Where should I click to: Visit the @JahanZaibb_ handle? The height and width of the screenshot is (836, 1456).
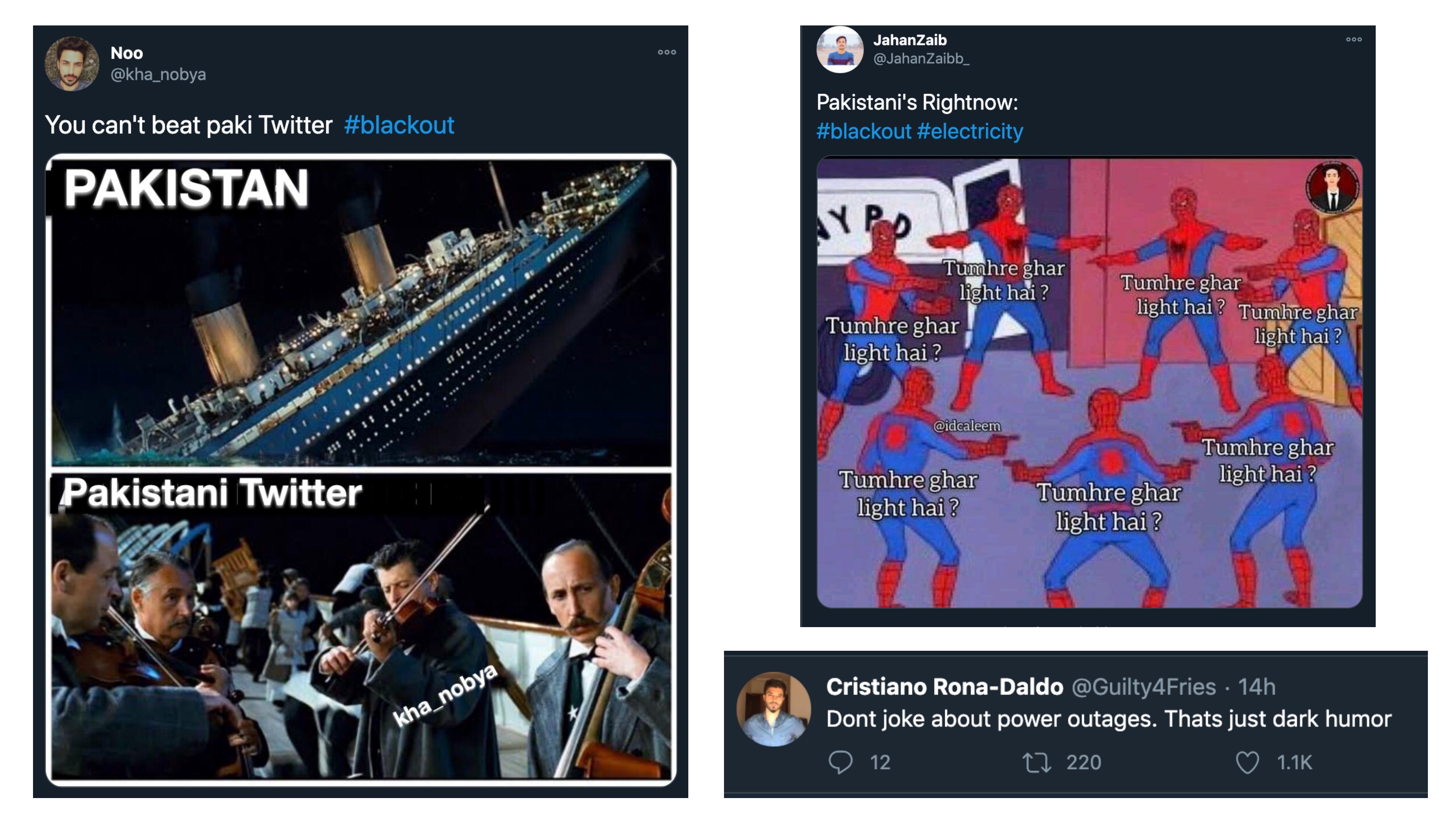(x=921, y=58)
